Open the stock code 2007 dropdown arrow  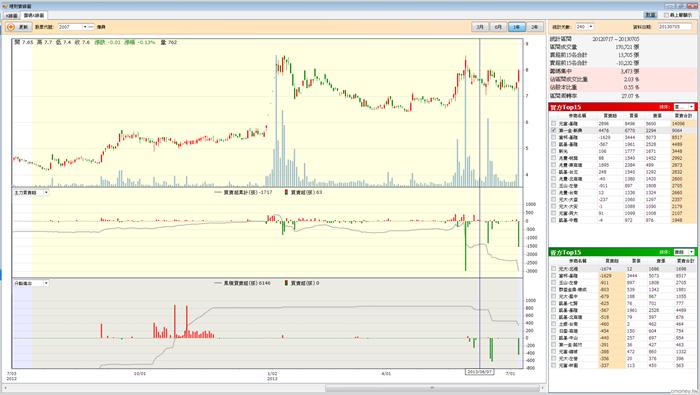coord(84,27)
